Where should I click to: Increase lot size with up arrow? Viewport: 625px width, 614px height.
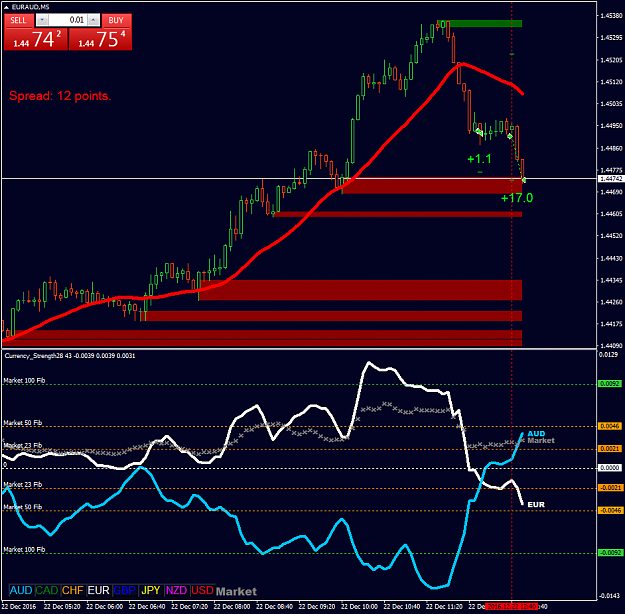[93, 20]
